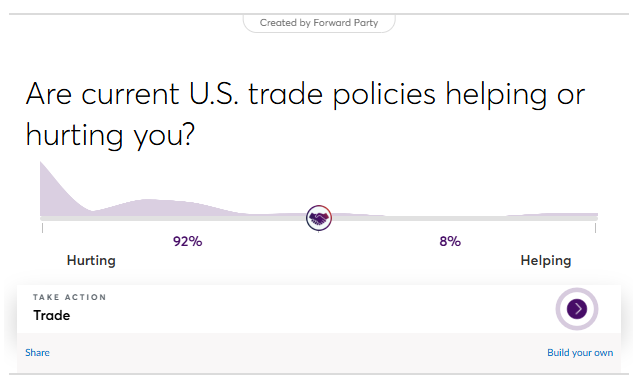Select the 92% result figure

click(187, 242)
